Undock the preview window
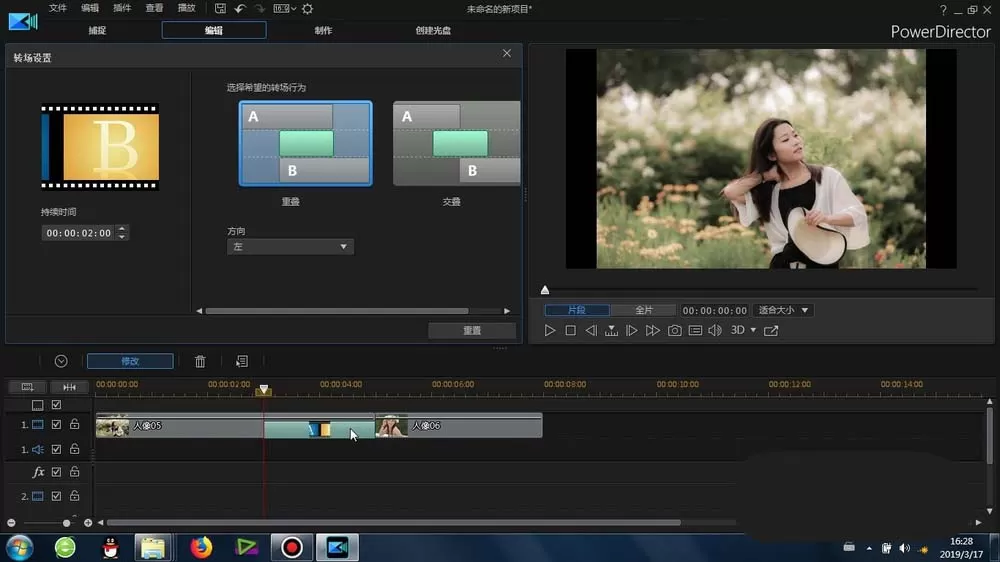 [771, 330]
